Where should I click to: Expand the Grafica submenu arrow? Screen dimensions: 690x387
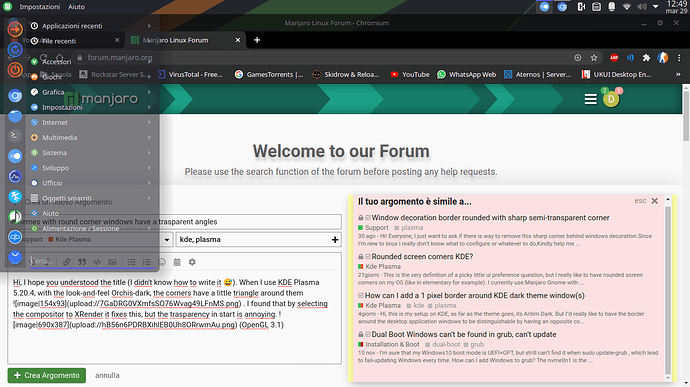pos(149,92)
